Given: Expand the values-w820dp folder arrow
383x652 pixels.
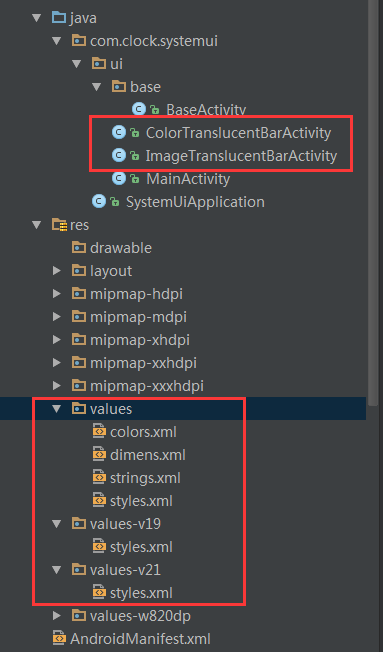Looking at the screenshot, I should tap(57, 616).
